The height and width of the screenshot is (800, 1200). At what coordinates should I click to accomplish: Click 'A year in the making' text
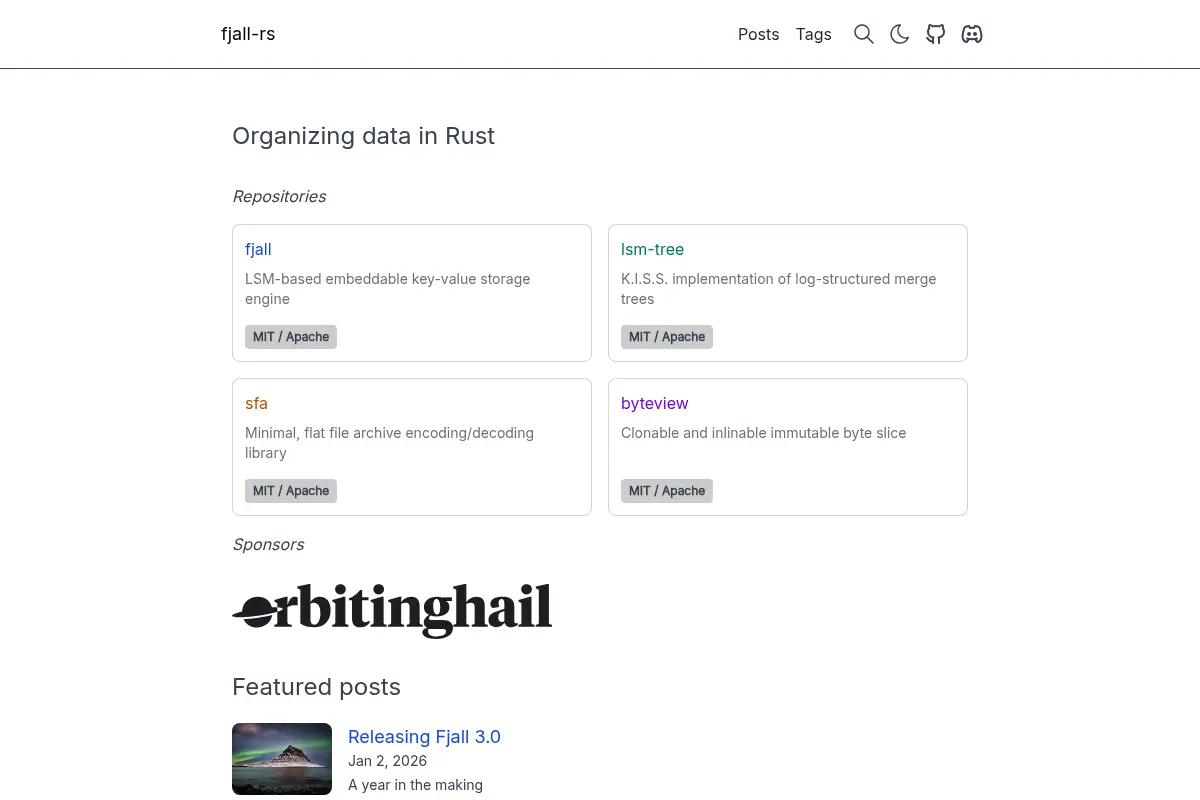click(x=415, y=785)
